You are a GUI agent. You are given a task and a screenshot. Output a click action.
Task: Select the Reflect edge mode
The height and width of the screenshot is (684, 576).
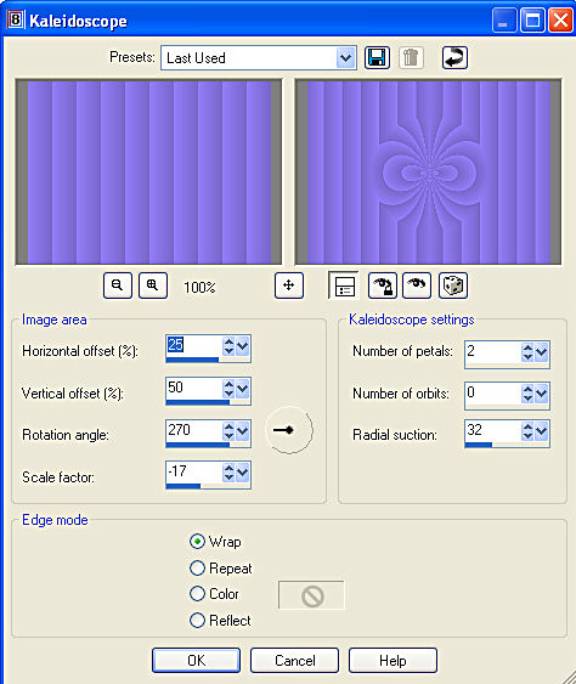(x=197, y=620)
